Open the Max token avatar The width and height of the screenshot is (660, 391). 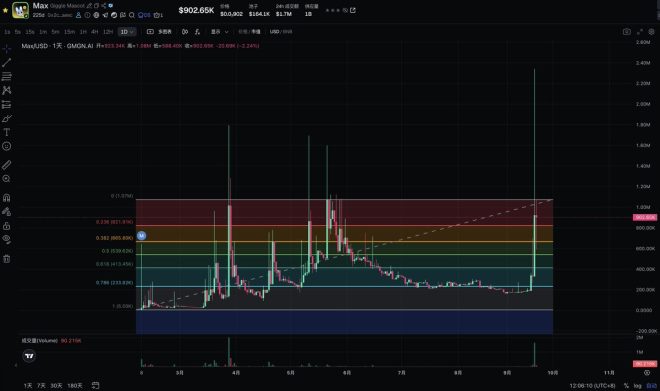(x=20, y=10)
